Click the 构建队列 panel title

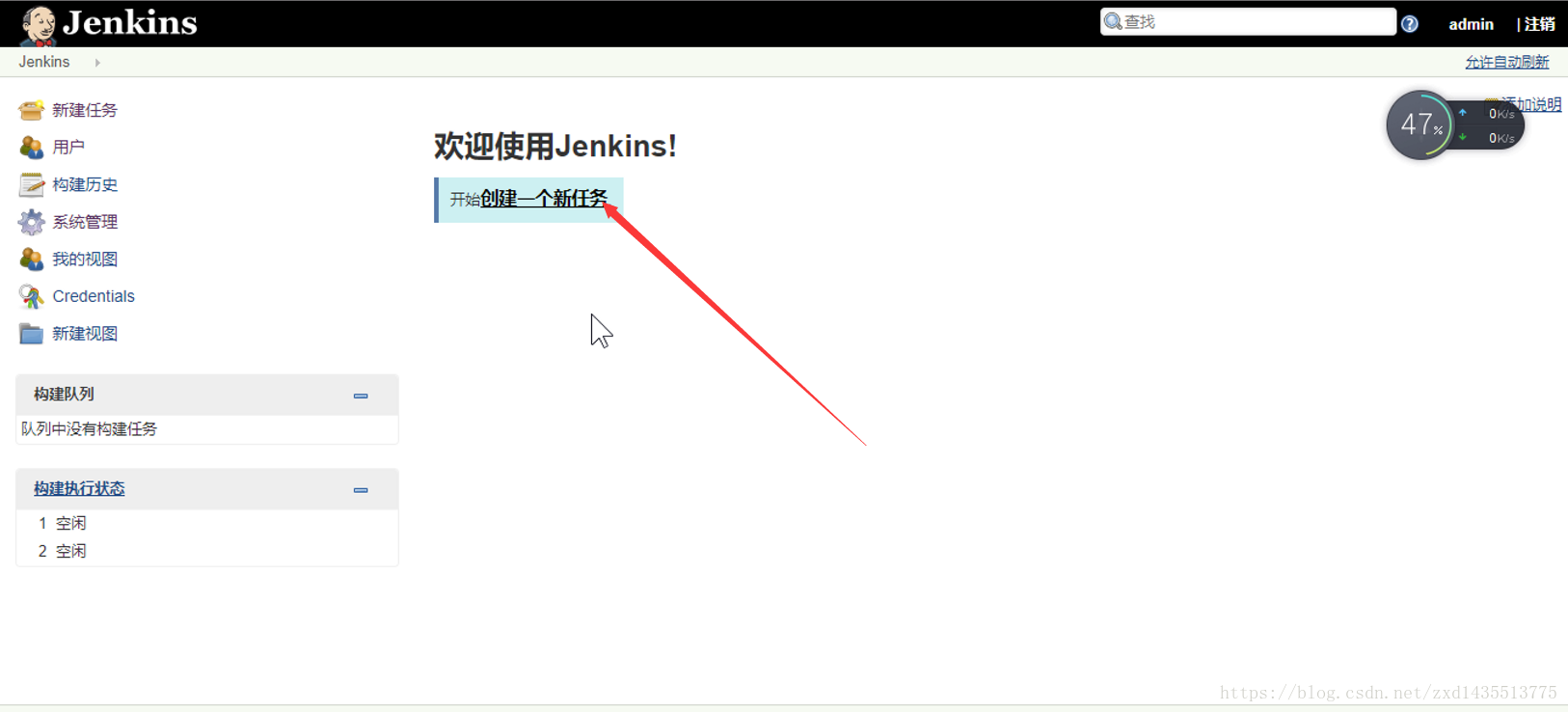point(64,394)
